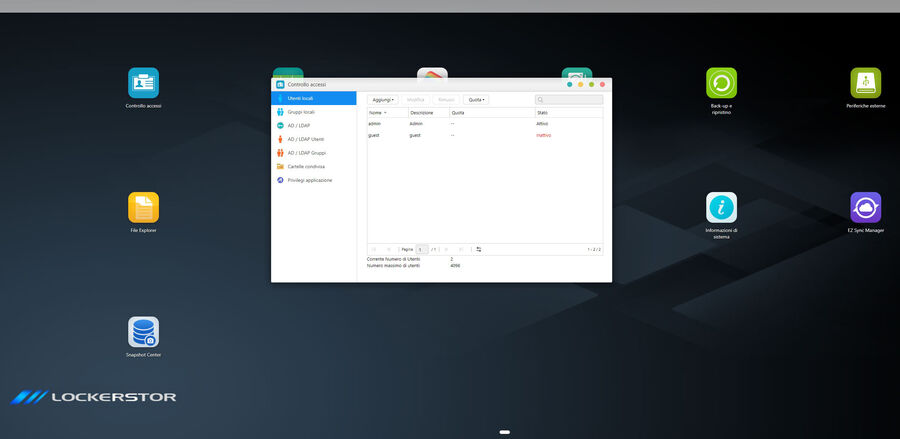The image size is (900, 439).
Task: Expand the Aggiungi dropdown
Action: pyautogui.click(x=382, y=100)
